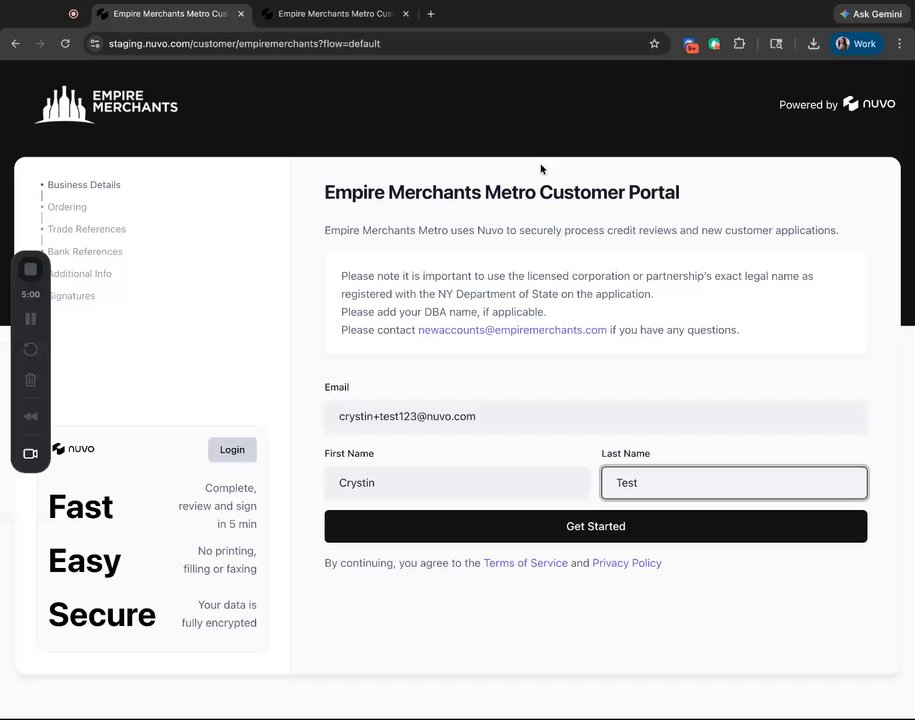
Task: Stop the screen recording
Action: [x=31, y=269]
